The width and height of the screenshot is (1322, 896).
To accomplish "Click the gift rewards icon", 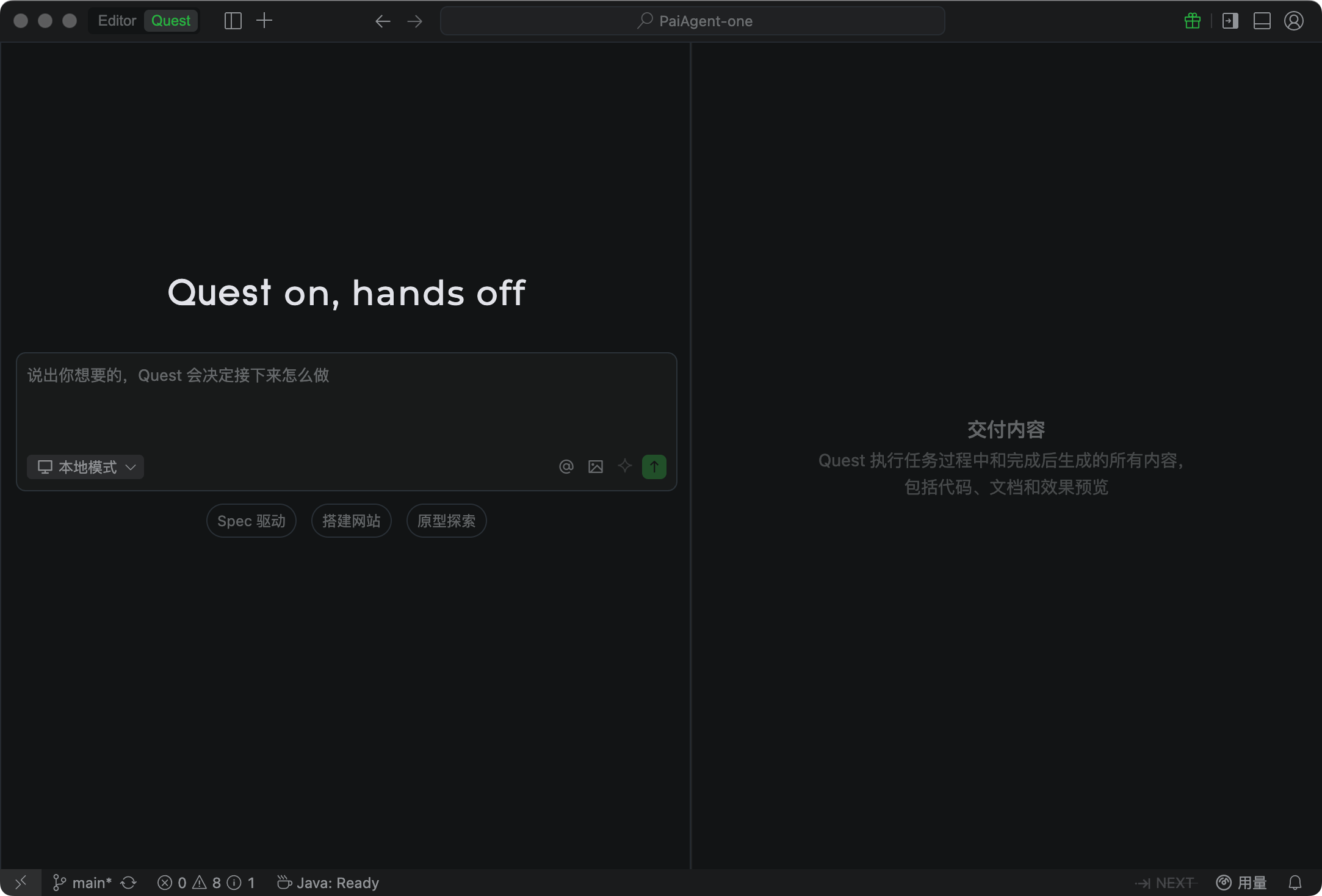I will pyautogui.click(x=1192, y=21).
